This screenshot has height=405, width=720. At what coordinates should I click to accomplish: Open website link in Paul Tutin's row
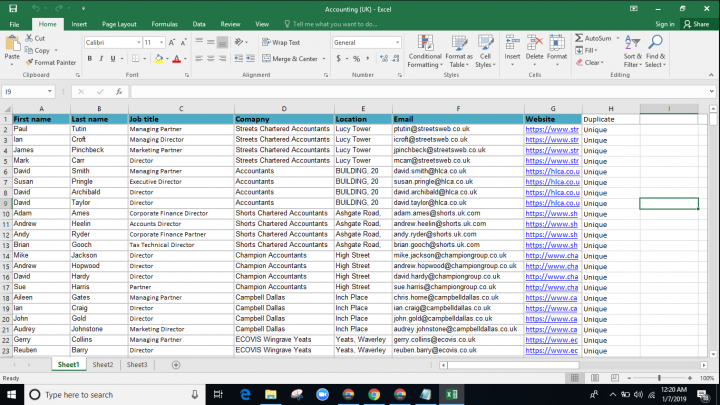click(x=552, y=129)
